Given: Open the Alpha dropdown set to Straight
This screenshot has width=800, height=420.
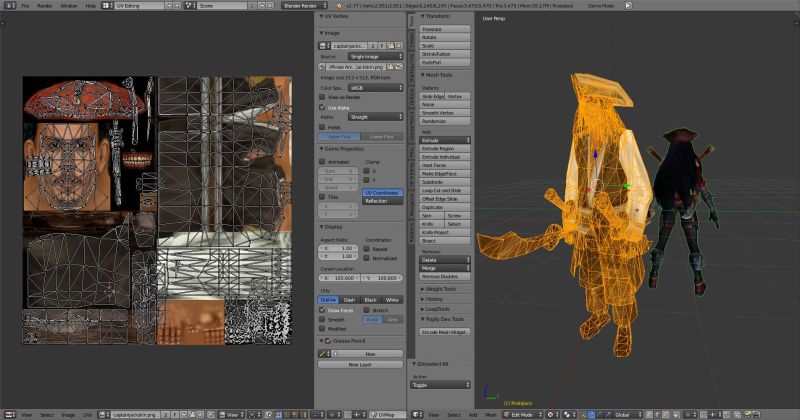Looking at the screenshot, I should (376, 117).
